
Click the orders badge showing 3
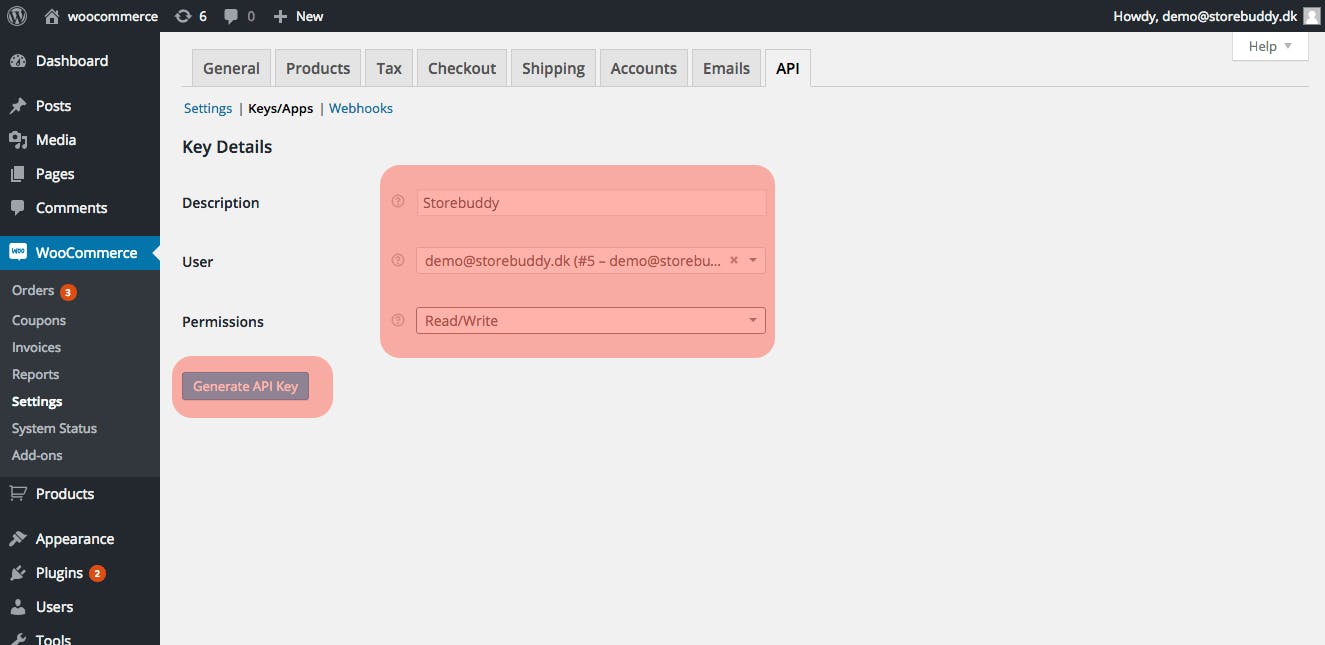coord(68,292)
